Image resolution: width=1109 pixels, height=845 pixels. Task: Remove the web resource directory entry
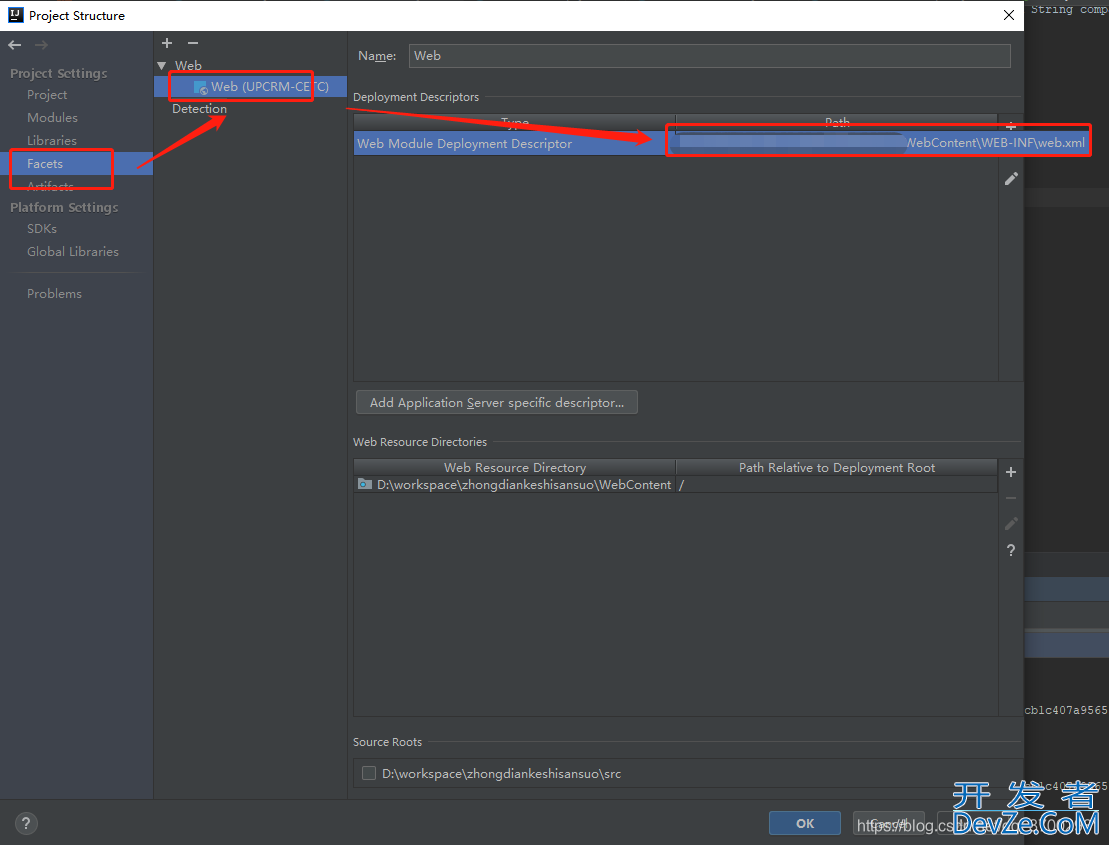(x=1011, y=498)
